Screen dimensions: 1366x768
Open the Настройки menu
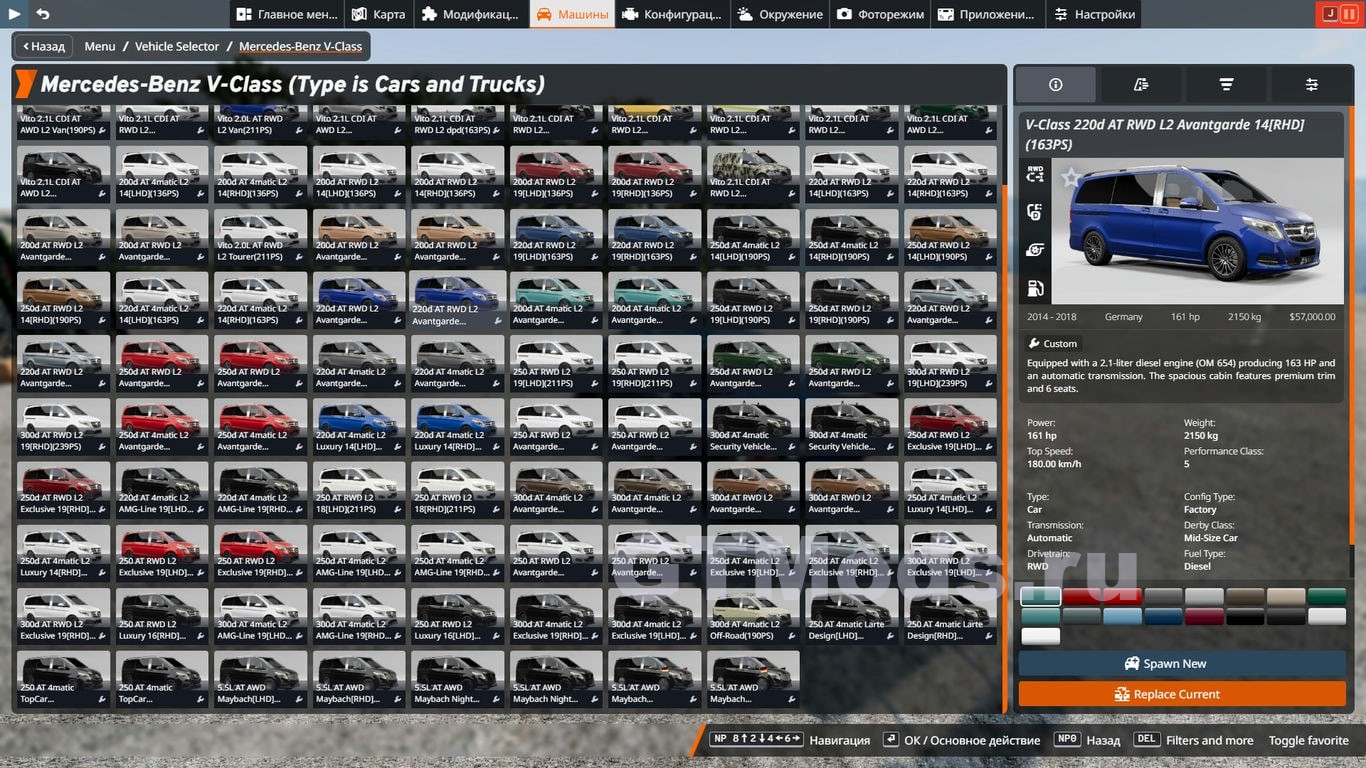[x=1093, y=14]
